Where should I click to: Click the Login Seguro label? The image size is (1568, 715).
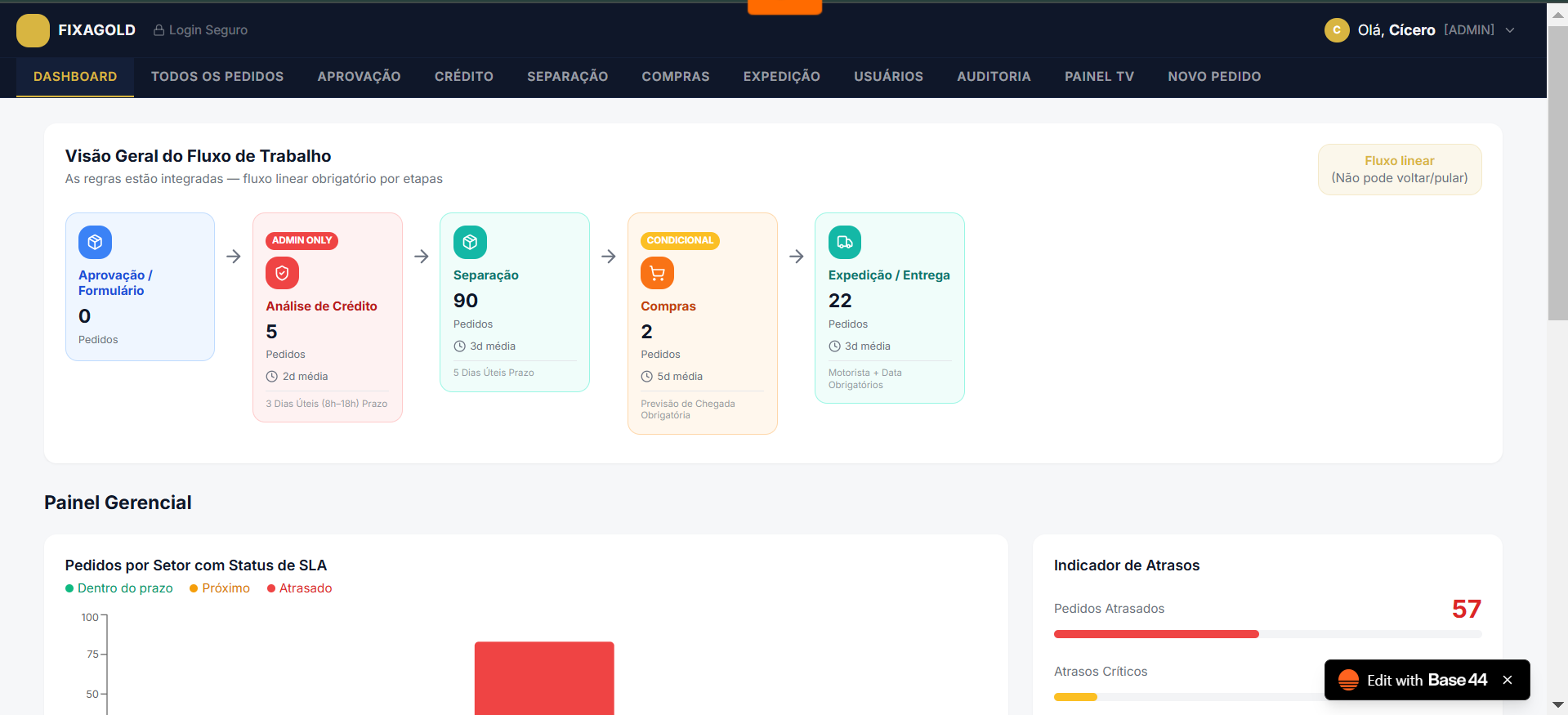coord(208,30)
